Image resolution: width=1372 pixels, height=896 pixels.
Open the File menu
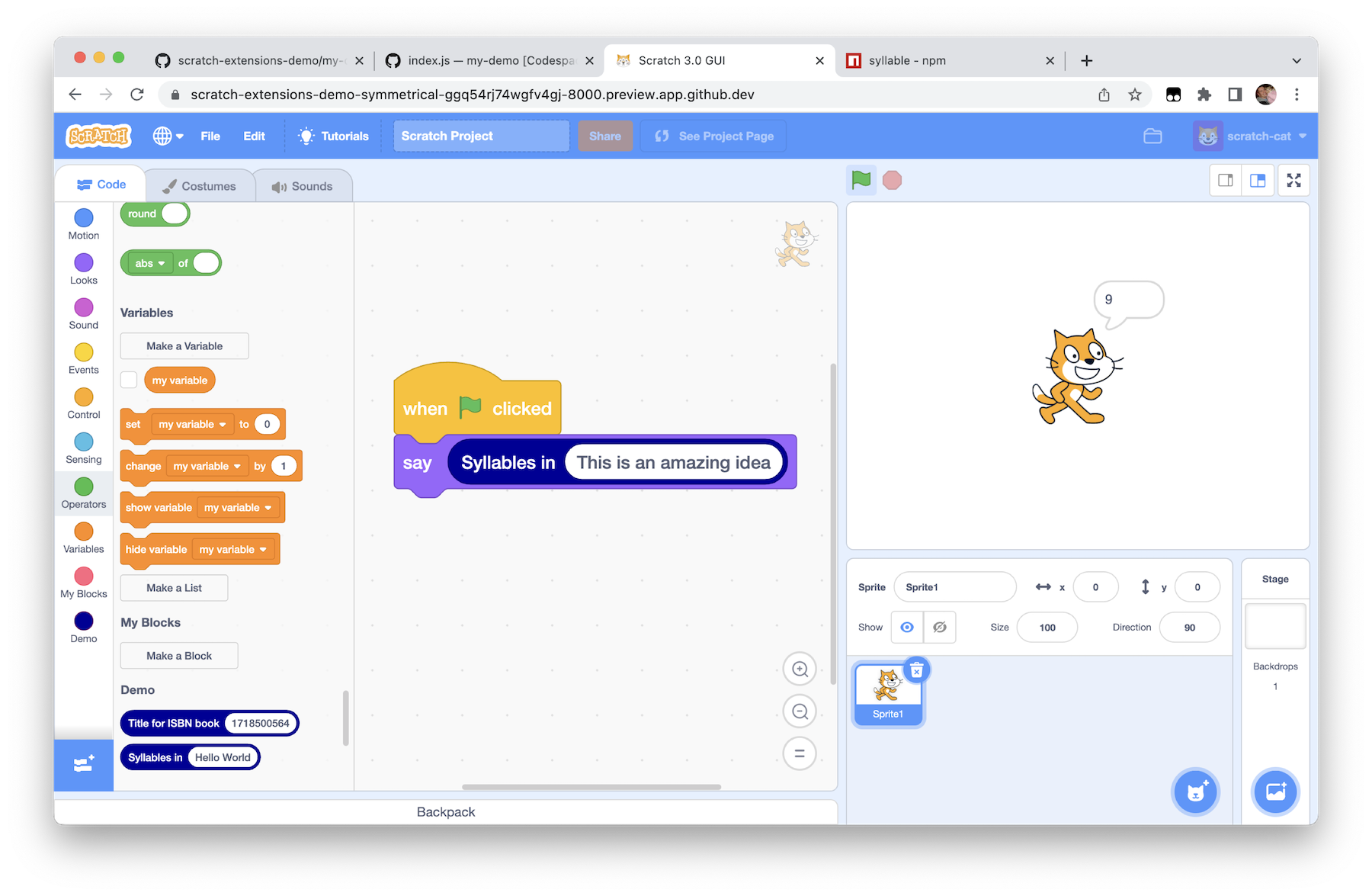tap(210, 136)
